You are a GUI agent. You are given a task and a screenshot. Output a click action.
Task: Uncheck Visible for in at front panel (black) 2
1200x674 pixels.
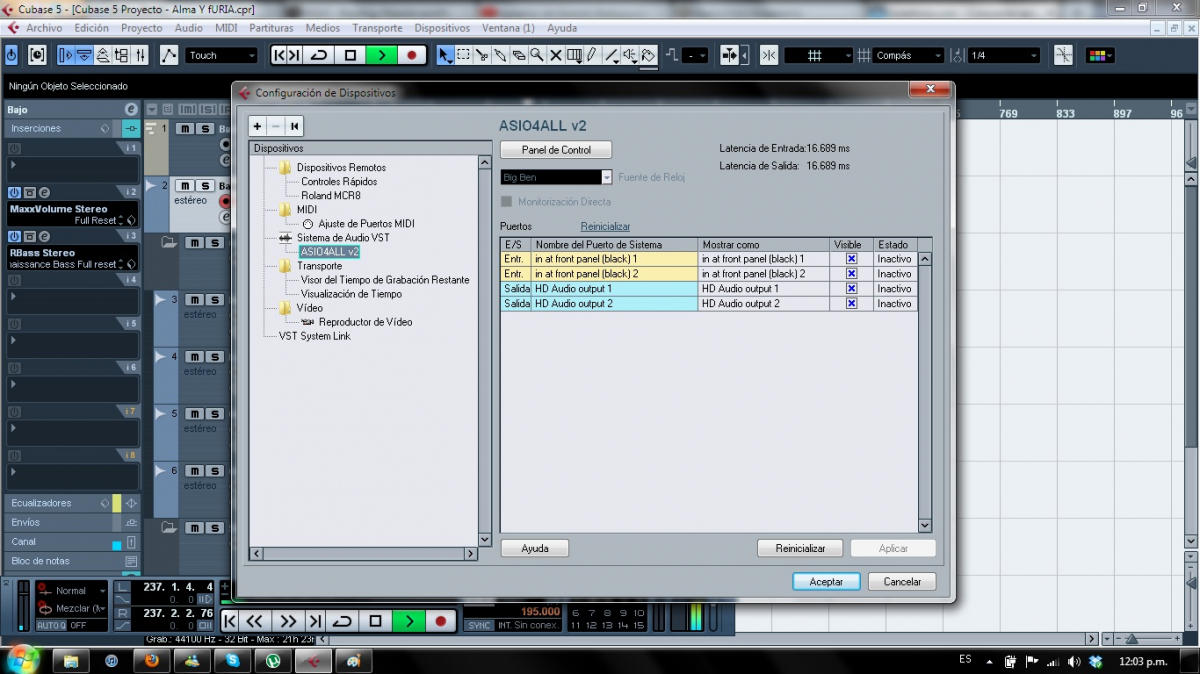coord(851,273)
